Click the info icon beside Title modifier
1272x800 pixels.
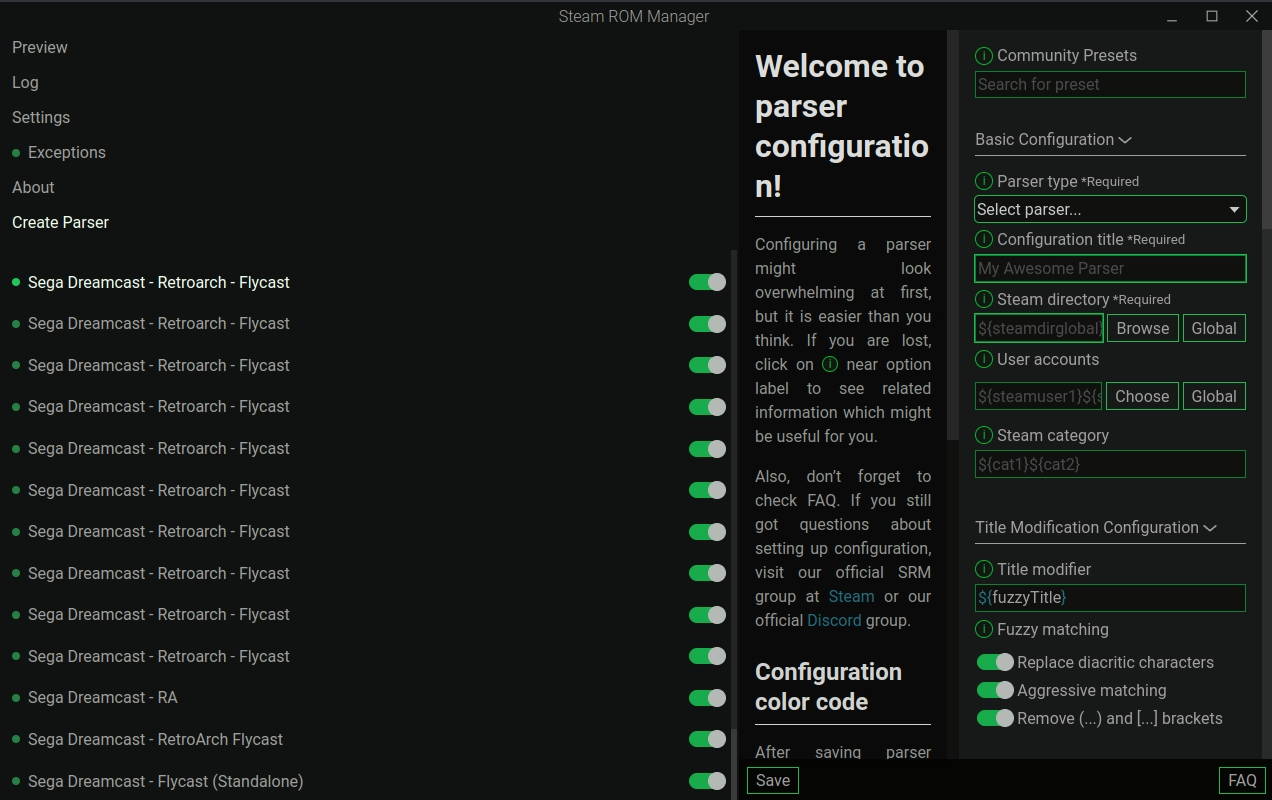[985, 569]
